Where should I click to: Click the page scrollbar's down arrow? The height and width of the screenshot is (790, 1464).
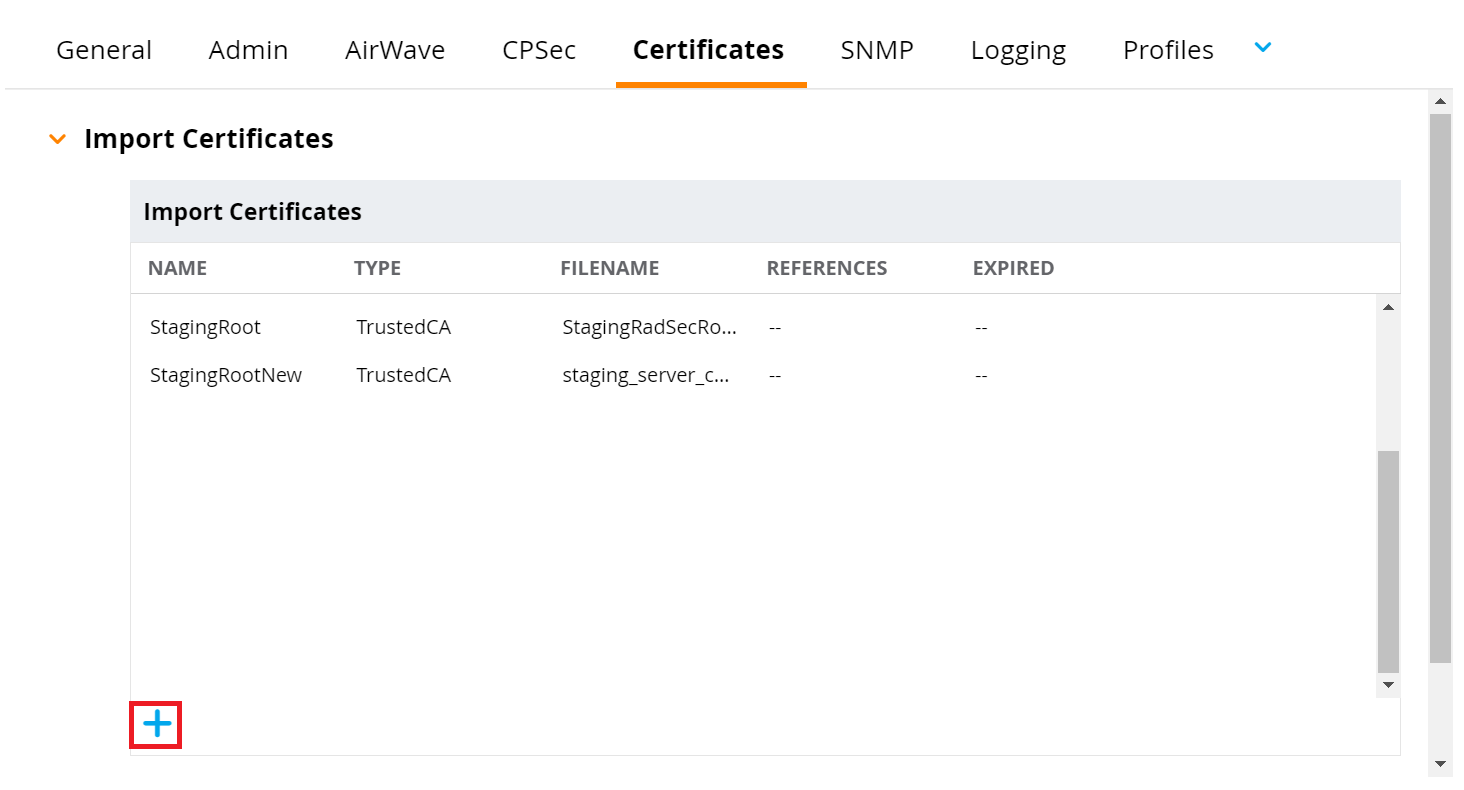(x=1440, y=765)
